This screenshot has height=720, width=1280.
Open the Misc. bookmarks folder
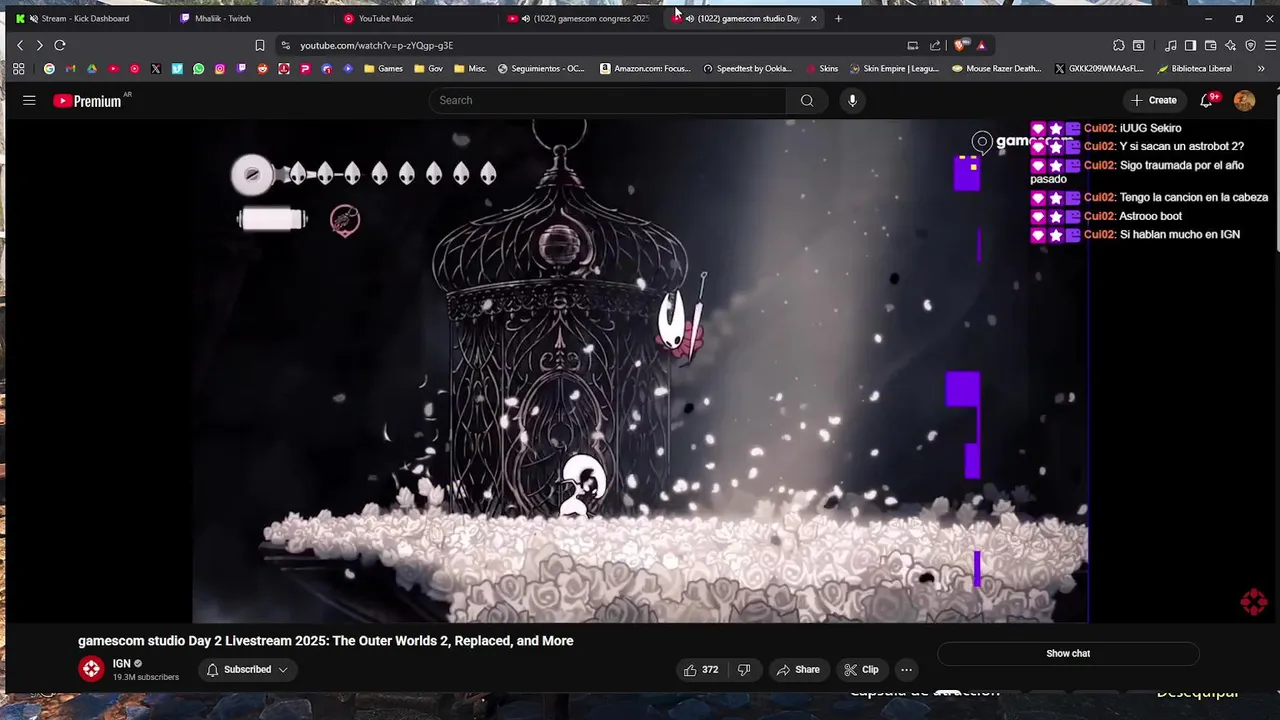[470, 69]
